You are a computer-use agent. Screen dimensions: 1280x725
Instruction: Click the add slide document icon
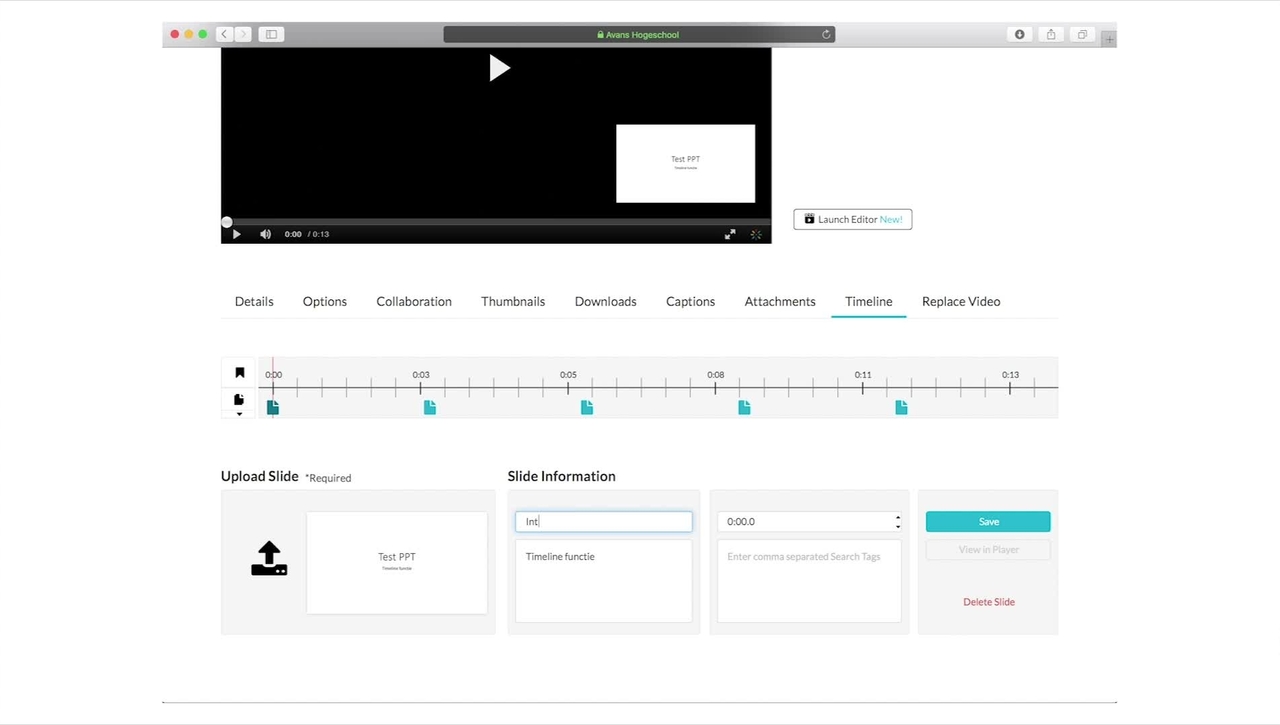[239, 399]
